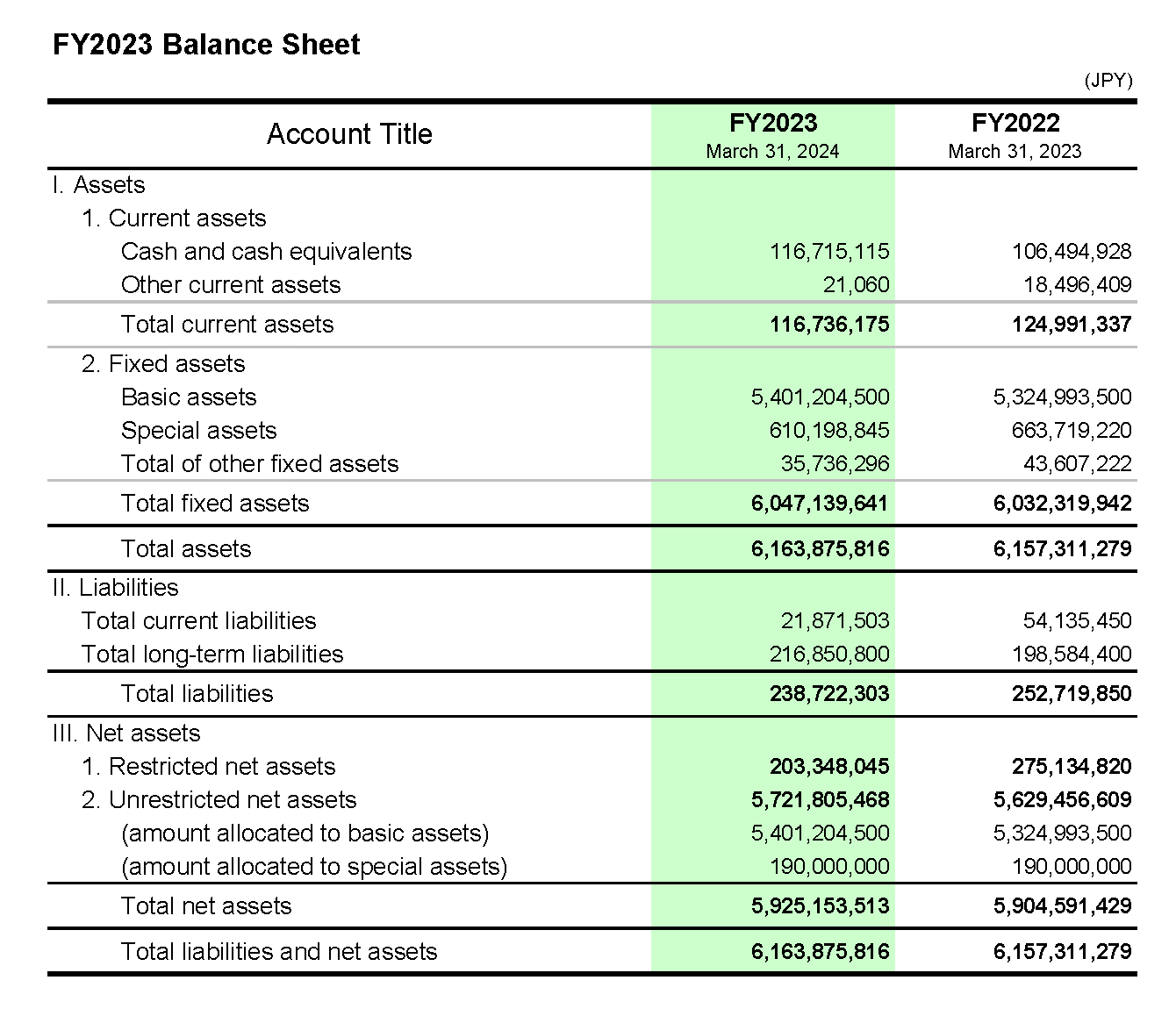Viewport: 1176px width, 1016px height.
Task: Click the 'Account Title' column header
Action: pyautogui.click(x=349, y=134)
